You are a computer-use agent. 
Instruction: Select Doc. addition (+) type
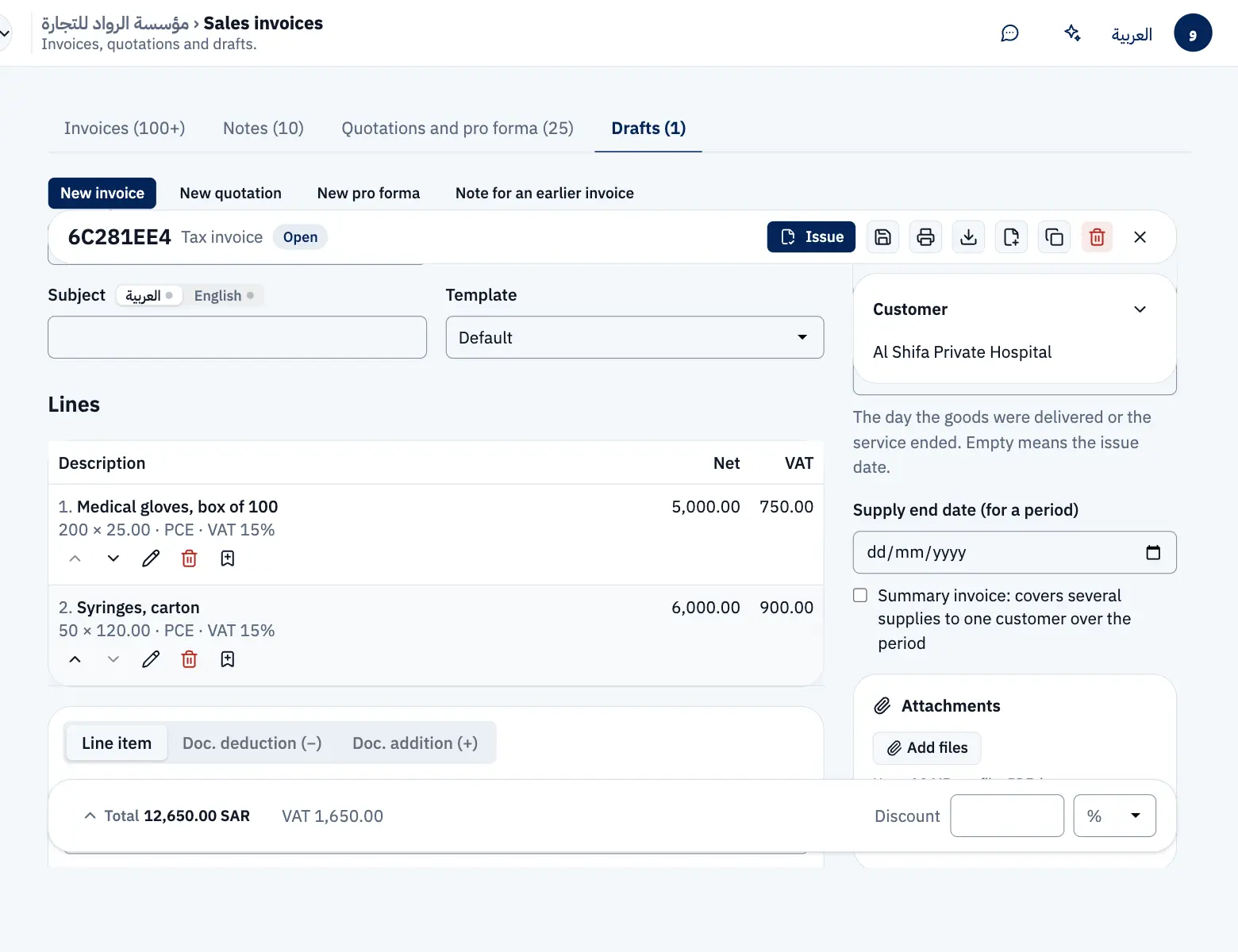point(415,743)
